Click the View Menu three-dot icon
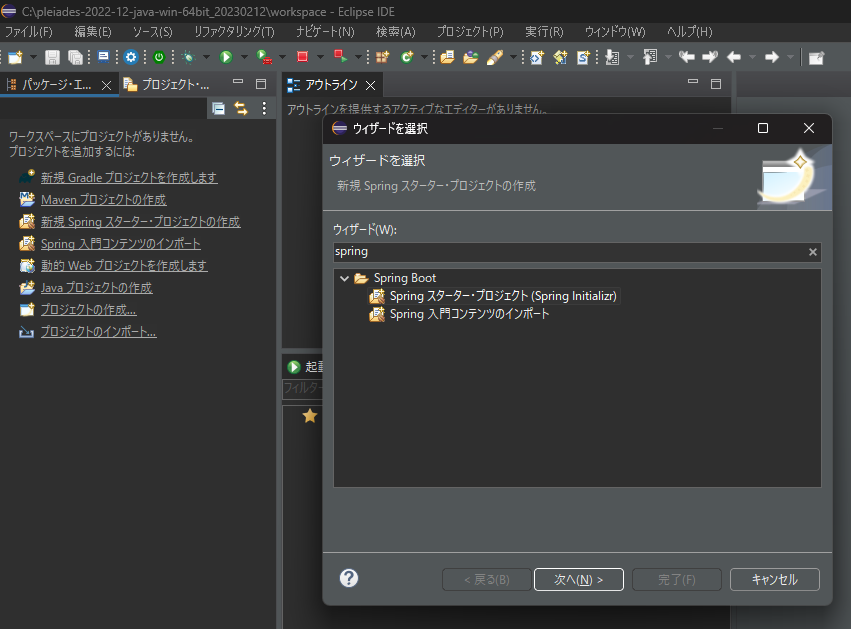Viewport: 851px width, 629px height. pyautogui.click(x=264, y=106)
